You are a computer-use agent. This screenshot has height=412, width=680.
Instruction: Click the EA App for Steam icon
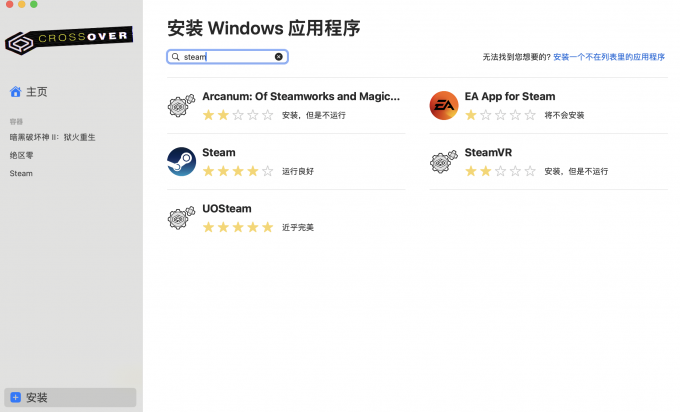pyautogui.click(x=444, y=105)
